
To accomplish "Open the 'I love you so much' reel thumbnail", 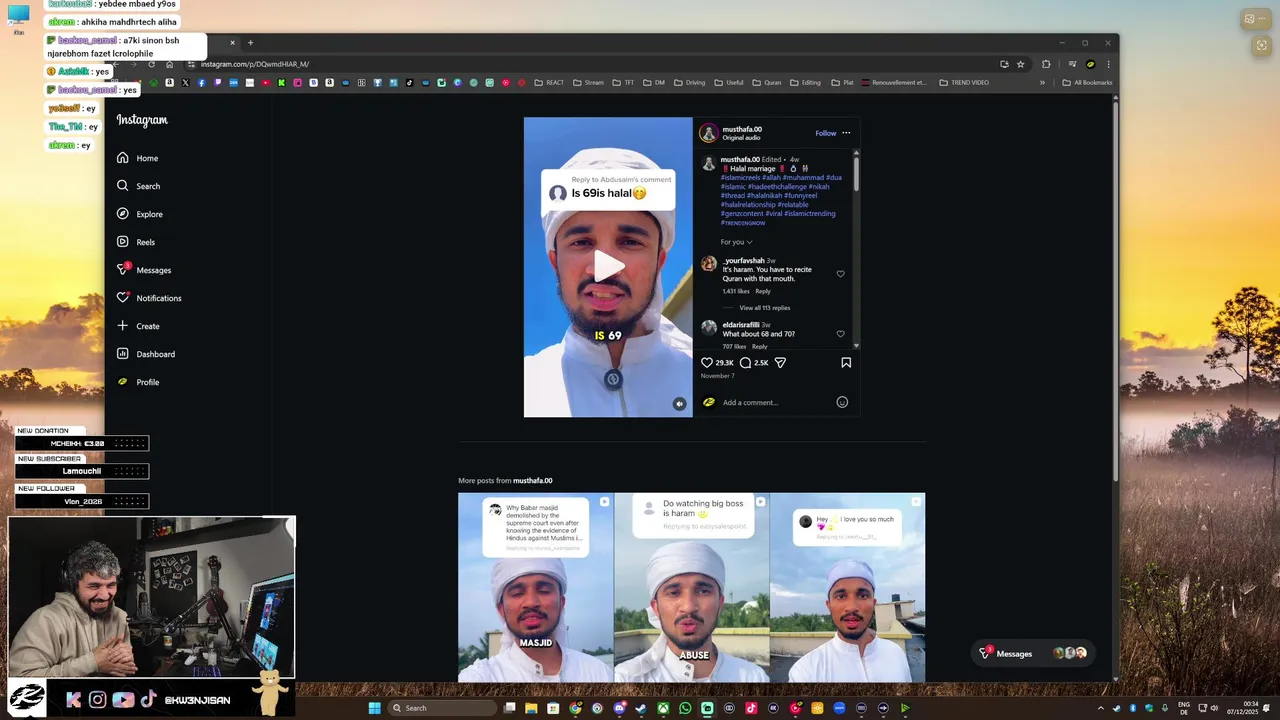I will pyautogui.click(x=847, y=587).
